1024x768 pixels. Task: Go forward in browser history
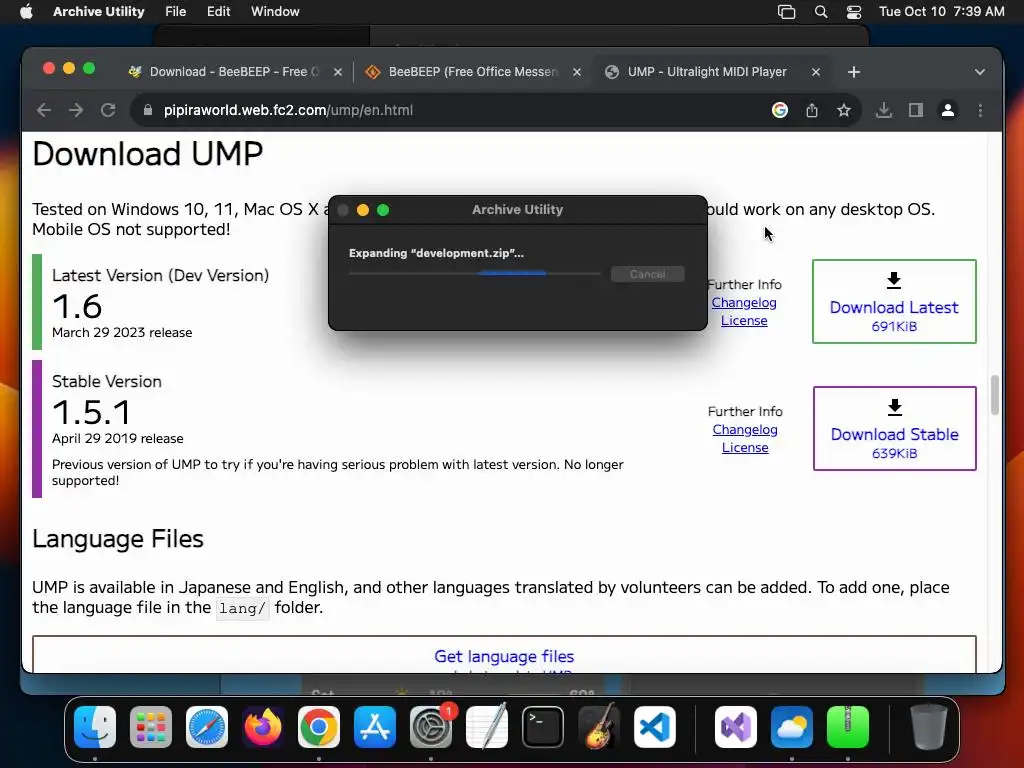[76, 110]
